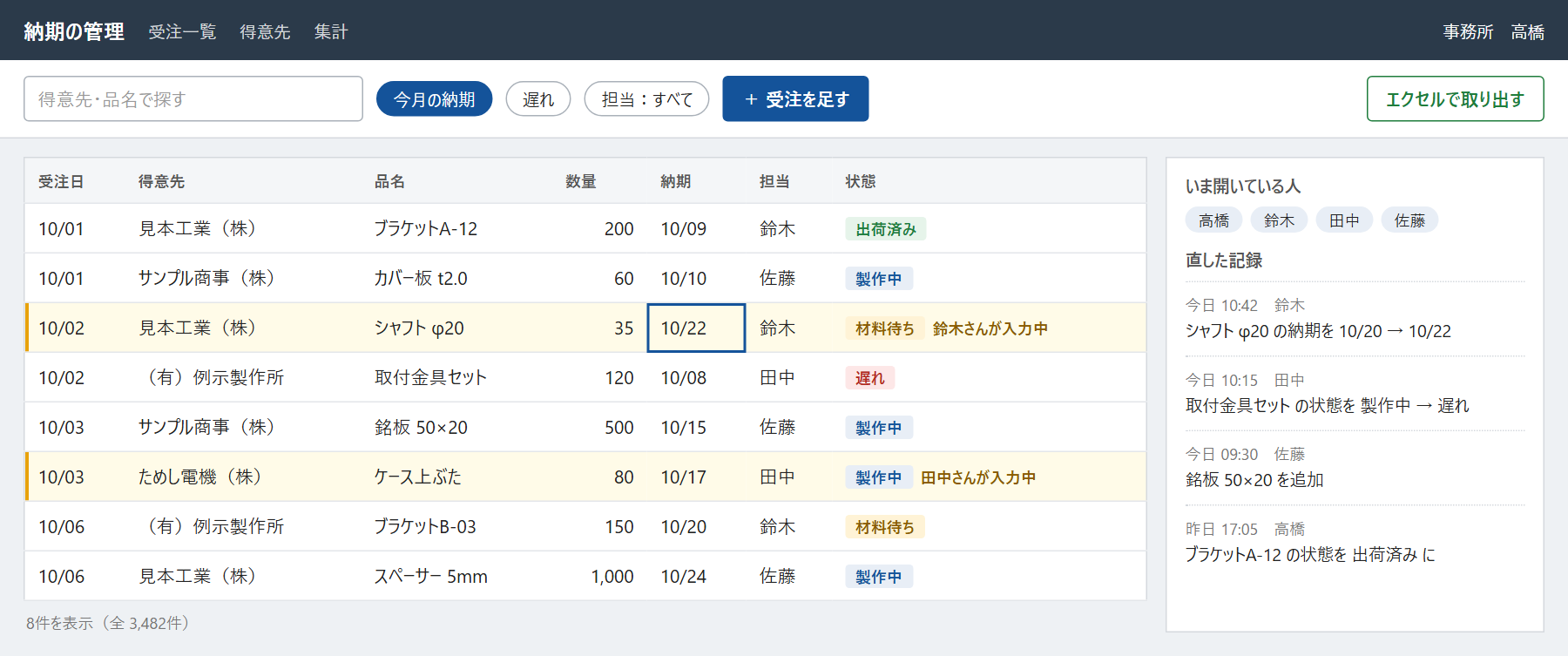Click the 鈴木さんが入力中 editing indicator
This screenshot has width=1568, height=656.
990,328
